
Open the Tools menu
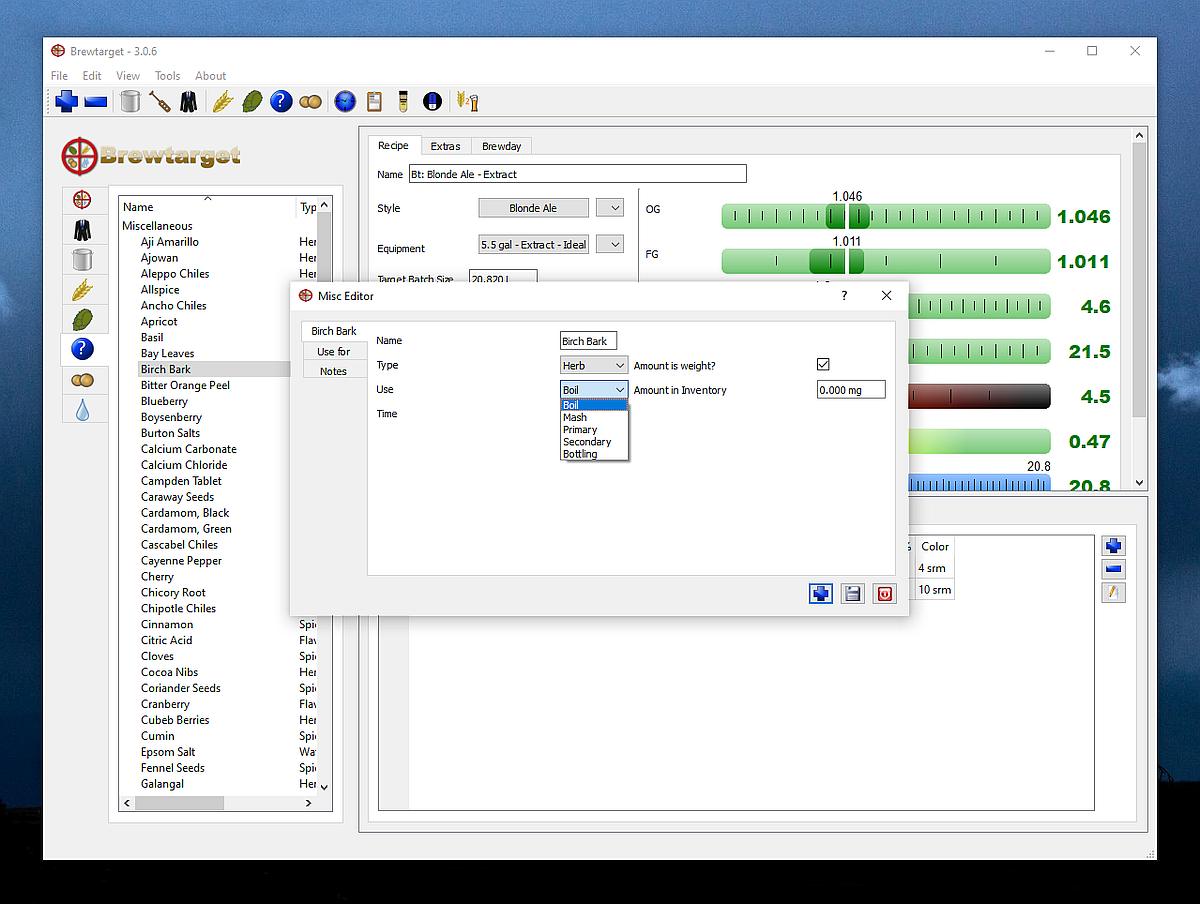coord(167,76)
